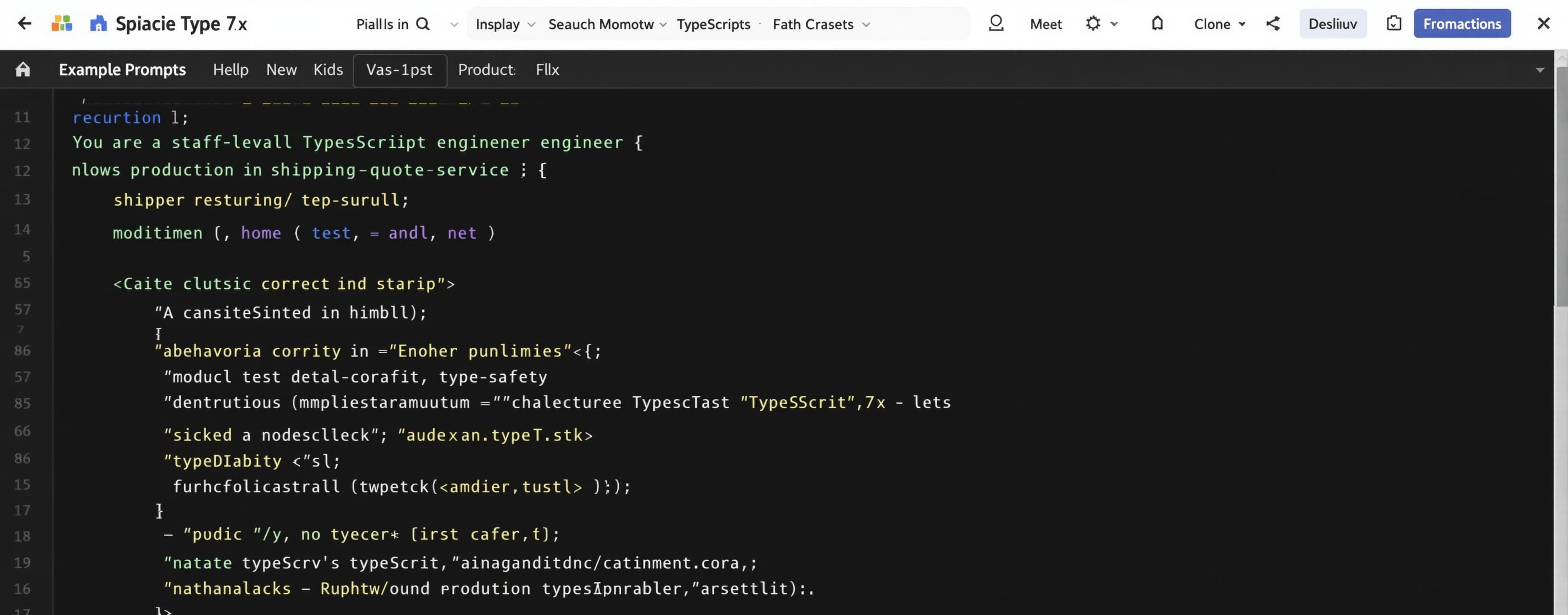Image resolution: width=1568 pixels, height=615 pixels.
Task: Click the Desliuv button
Action: click(x=1333, y=24)
